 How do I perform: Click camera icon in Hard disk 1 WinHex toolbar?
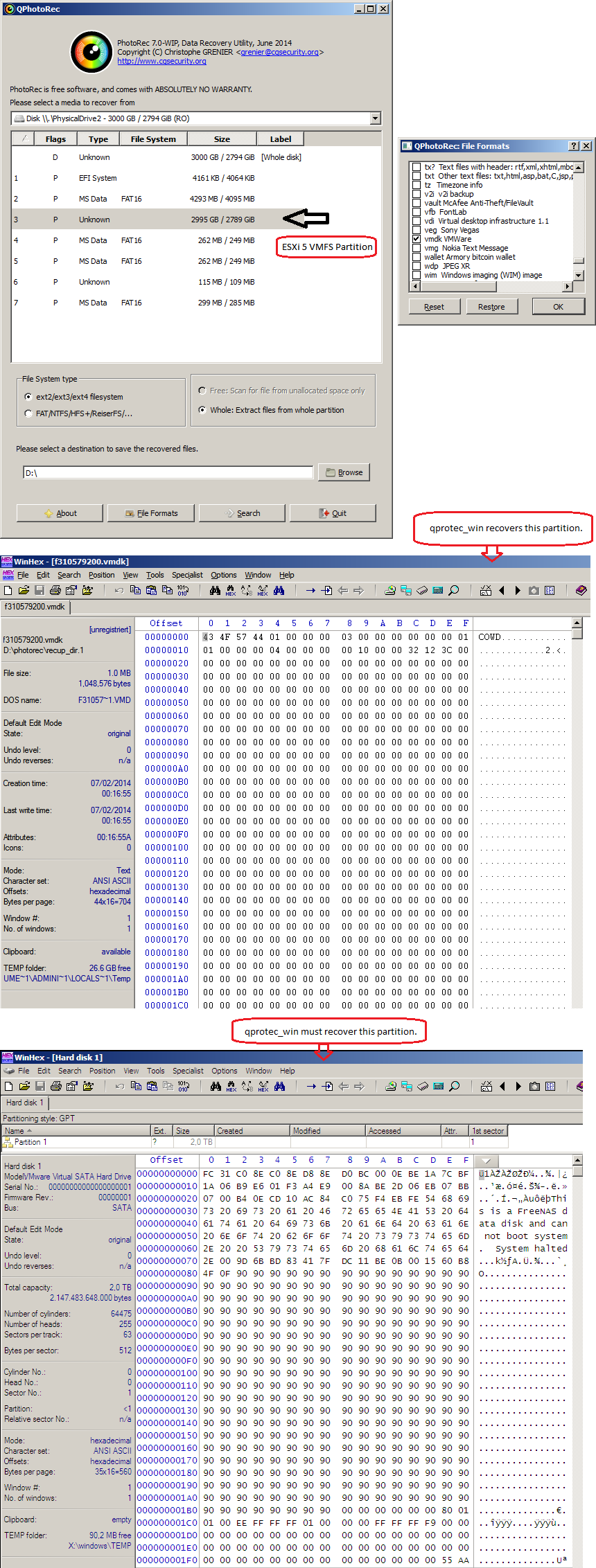pos(534,1086)
